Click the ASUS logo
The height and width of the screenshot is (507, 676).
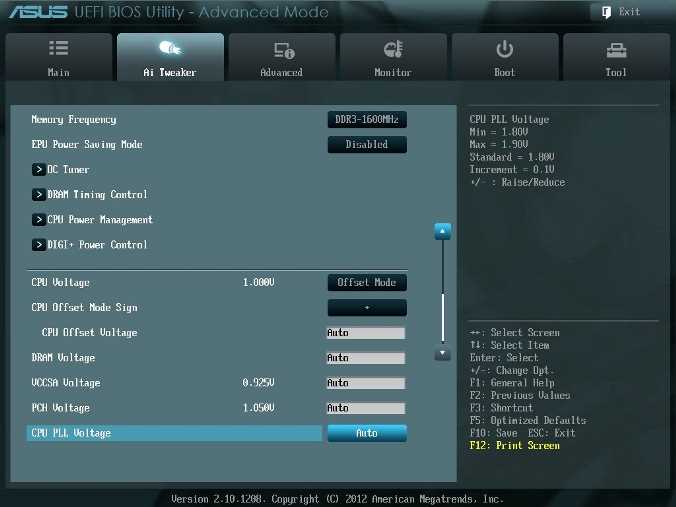click(x=38, y=12)
